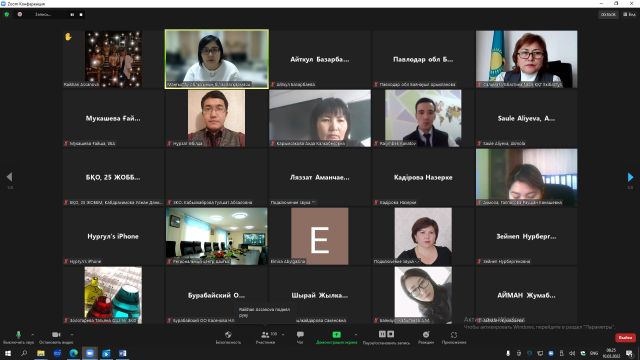Click the meeting timer button
Viewport: 640px width, 360px height.
tap(608, 15)
